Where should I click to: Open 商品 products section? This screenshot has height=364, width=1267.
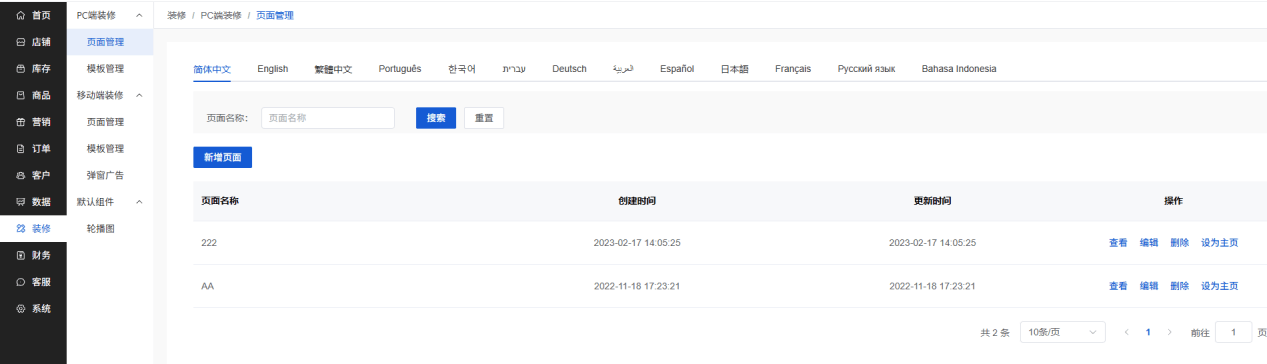click(x=33, y=95)
